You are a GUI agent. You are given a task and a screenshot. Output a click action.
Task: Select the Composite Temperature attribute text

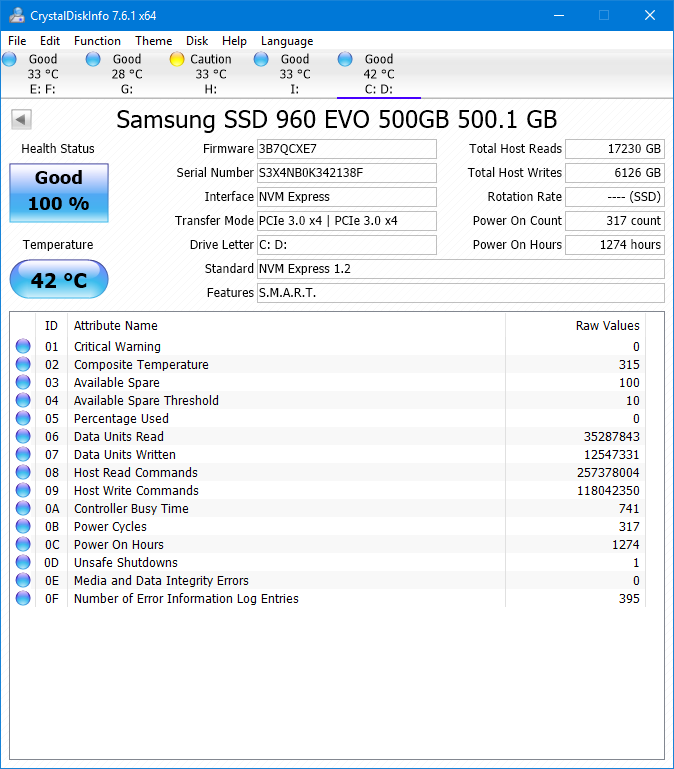(x=141, y=365)
